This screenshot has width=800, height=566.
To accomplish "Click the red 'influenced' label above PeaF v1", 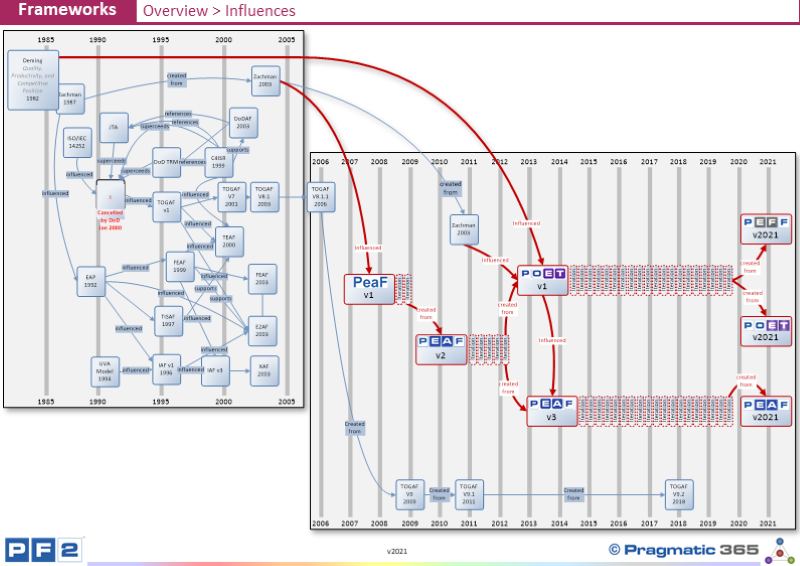I will click(368, 248).
